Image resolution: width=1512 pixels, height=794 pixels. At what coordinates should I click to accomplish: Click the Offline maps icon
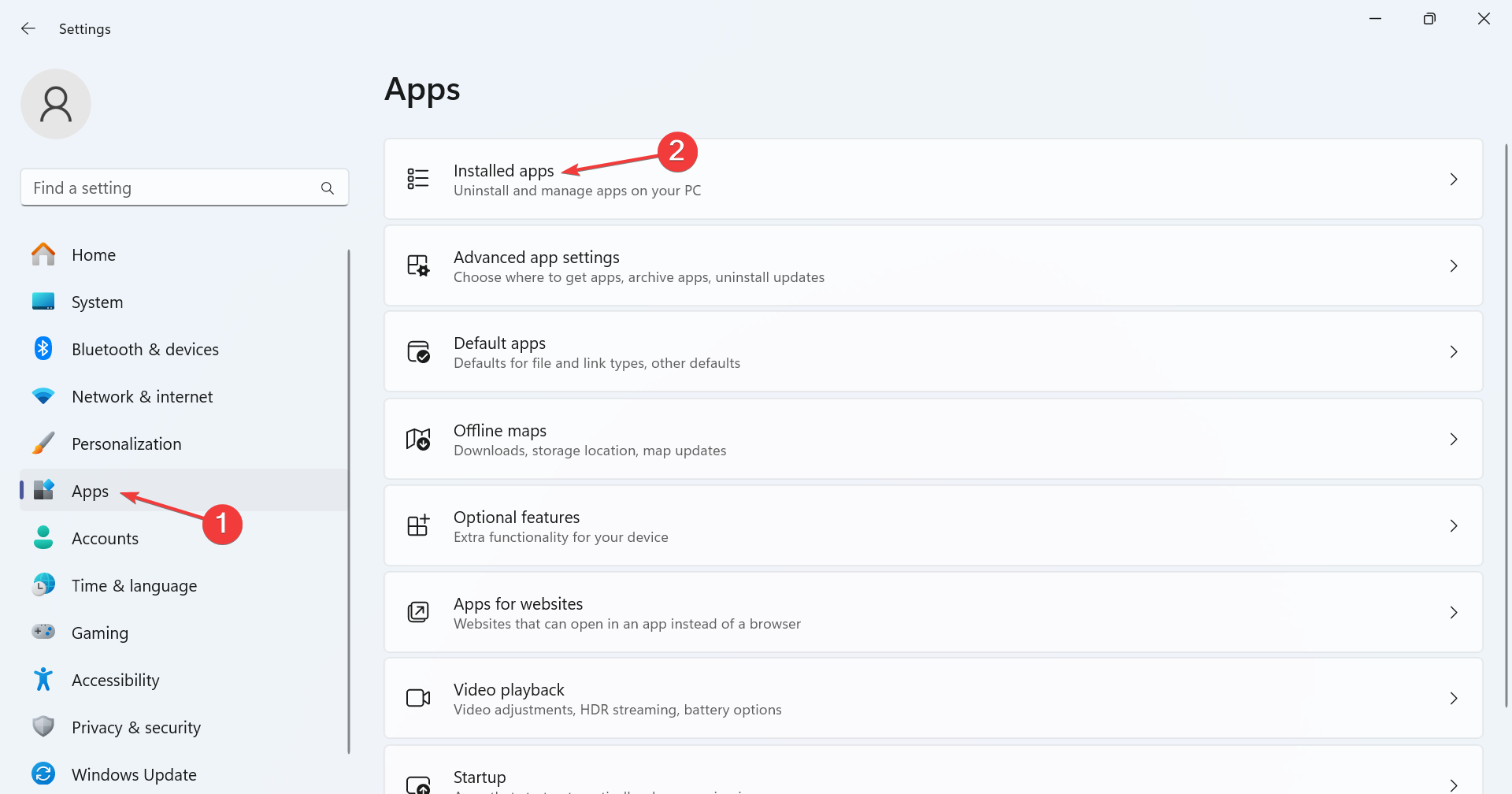point(418,440)
